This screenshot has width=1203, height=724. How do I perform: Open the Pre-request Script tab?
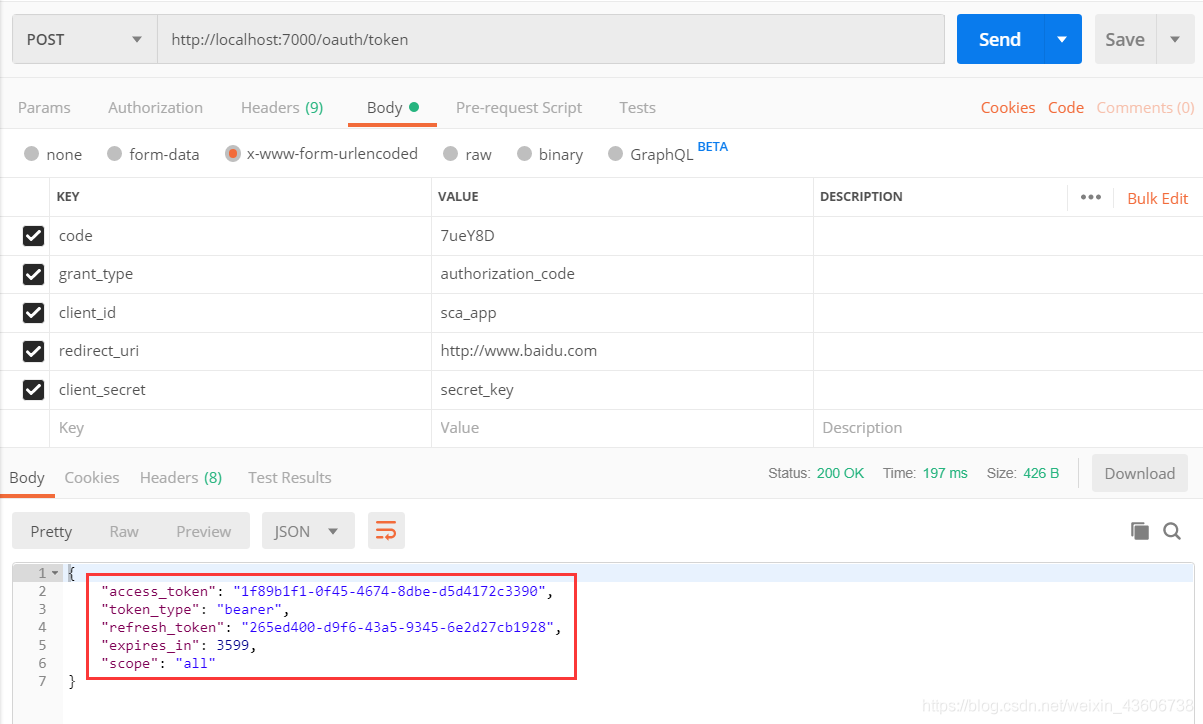tap(519, 107)
